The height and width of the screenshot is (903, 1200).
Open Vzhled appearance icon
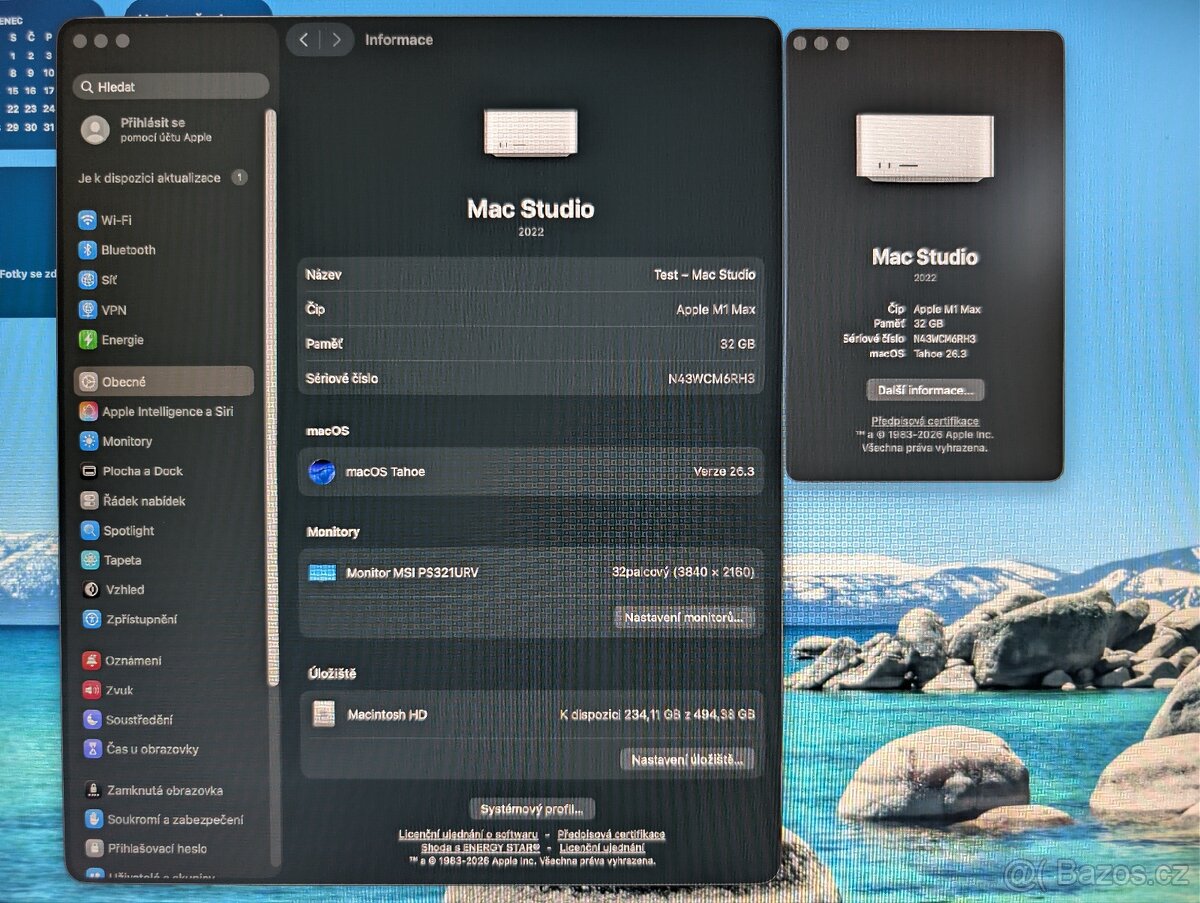pyautogui.click(x=91, y=590)
